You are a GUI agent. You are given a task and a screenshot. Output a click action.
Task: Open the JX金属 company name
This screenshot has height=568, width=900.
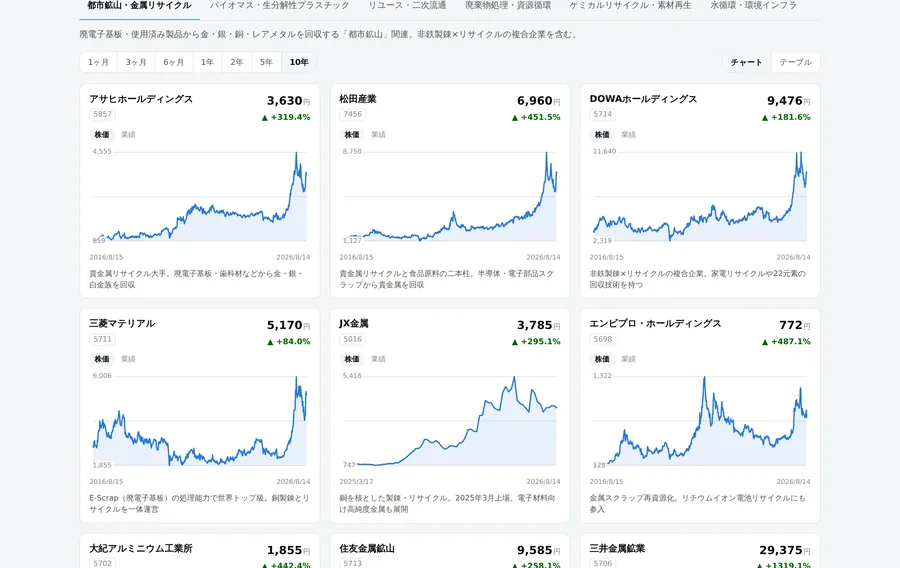pos(354,323)
